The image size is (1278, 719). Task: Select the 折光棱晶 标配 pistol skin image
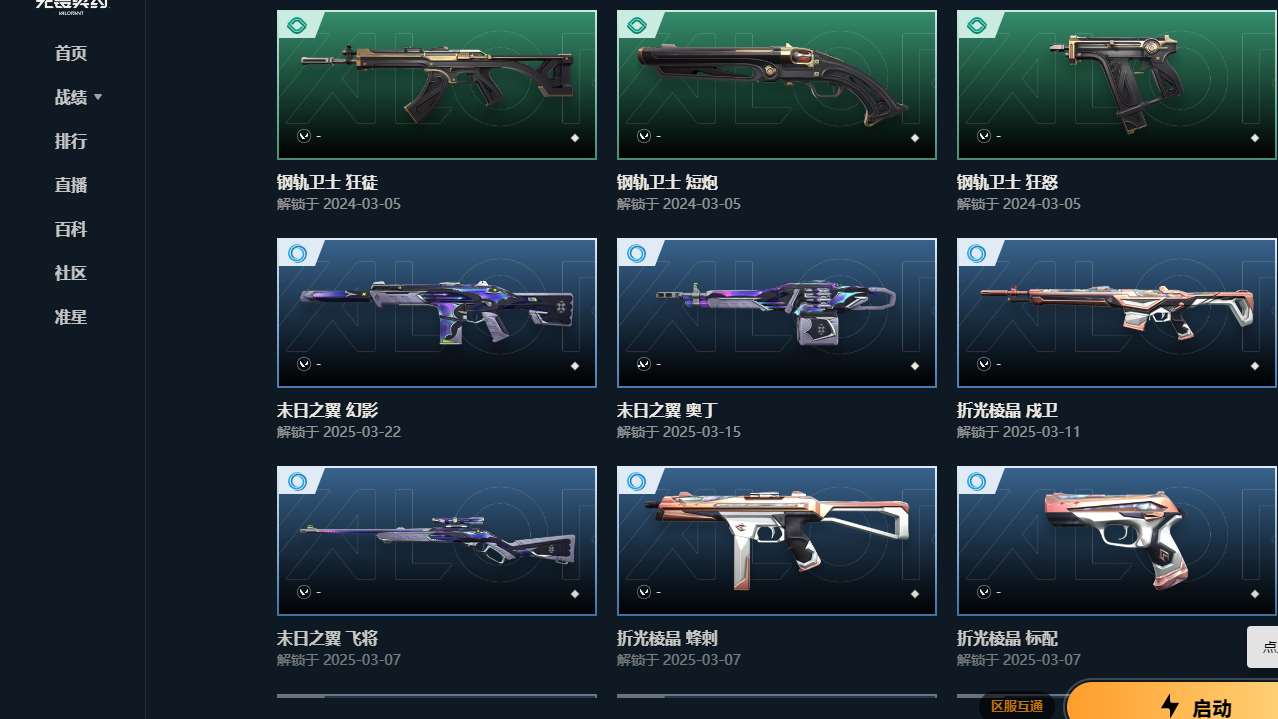coord(1116,541)
